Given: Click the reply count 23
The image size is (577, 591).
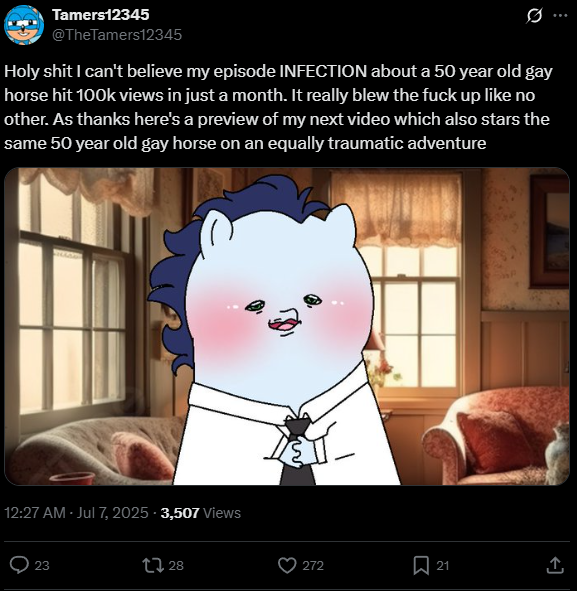Looking at the screenshot, I should point(42,565).
